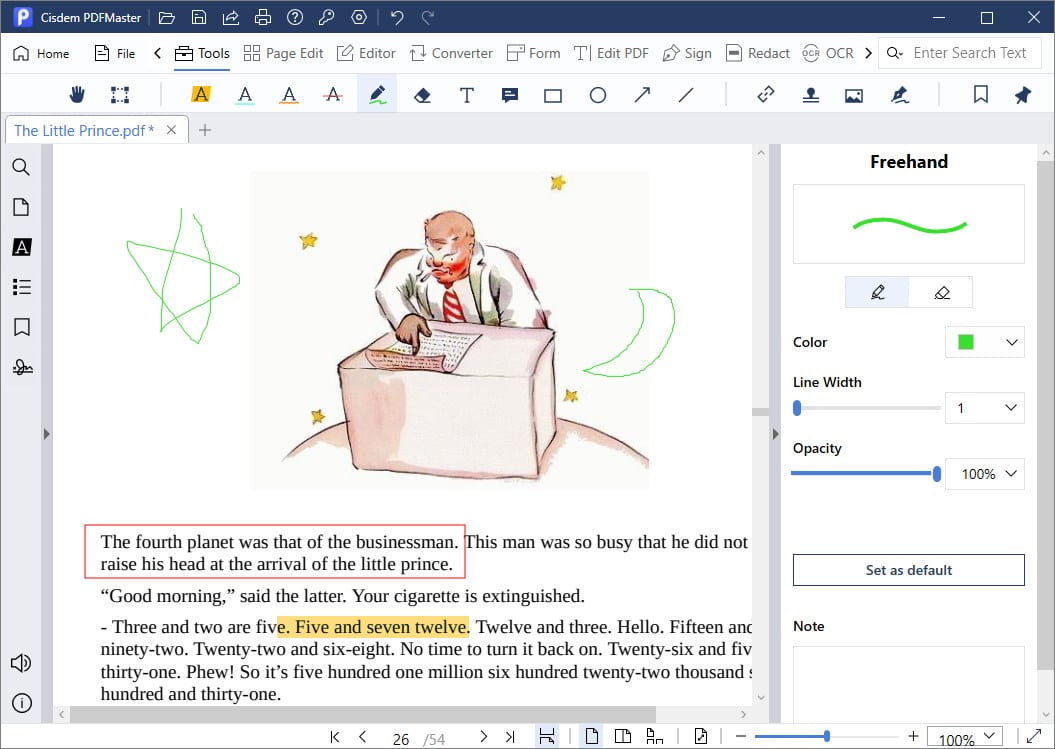Insert a stamp annotation
The width and height of the screenshot is (1055, 749).
(810, 95)
